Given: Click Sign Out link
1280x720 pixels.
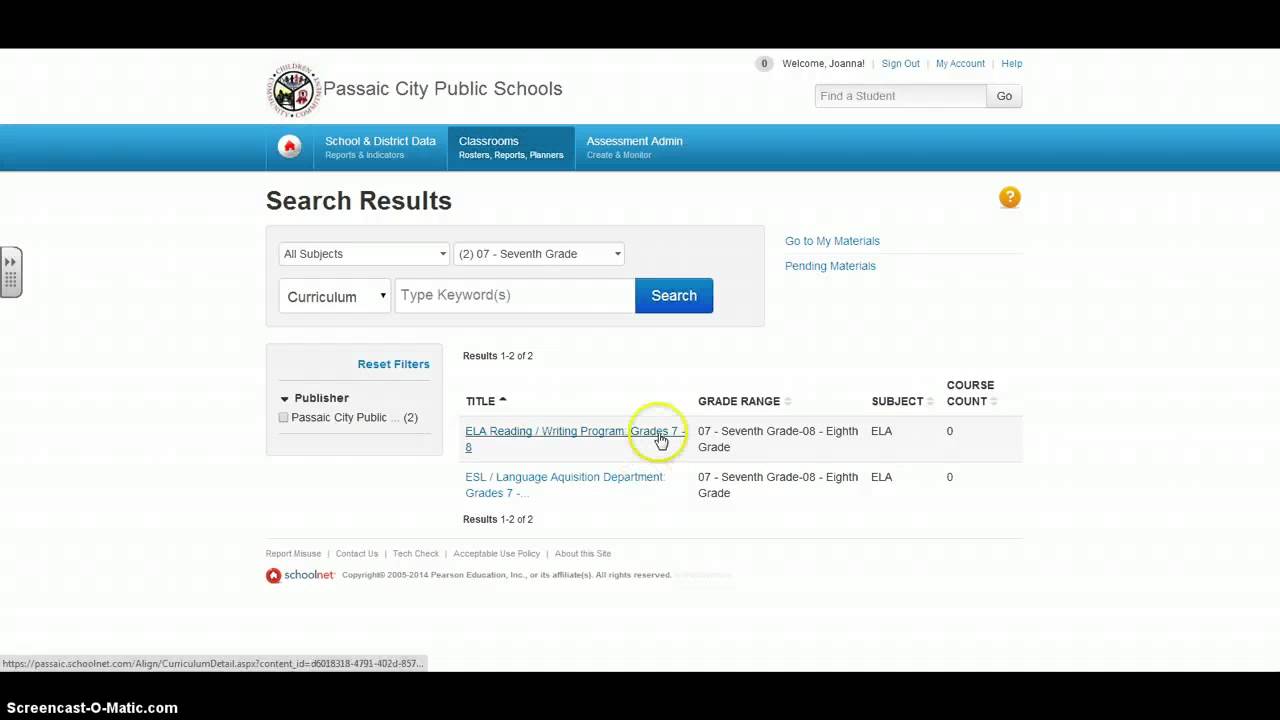Looking at the screenshot, I should pyautogui.click(x=900, y=64).
